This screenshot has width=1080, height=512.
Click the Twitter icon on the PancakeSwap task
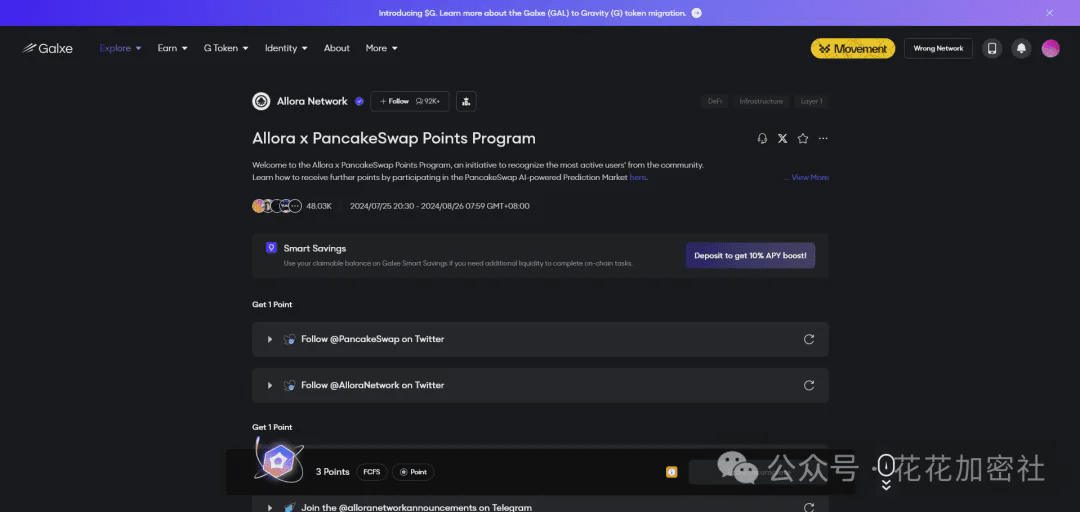[289, 339]
